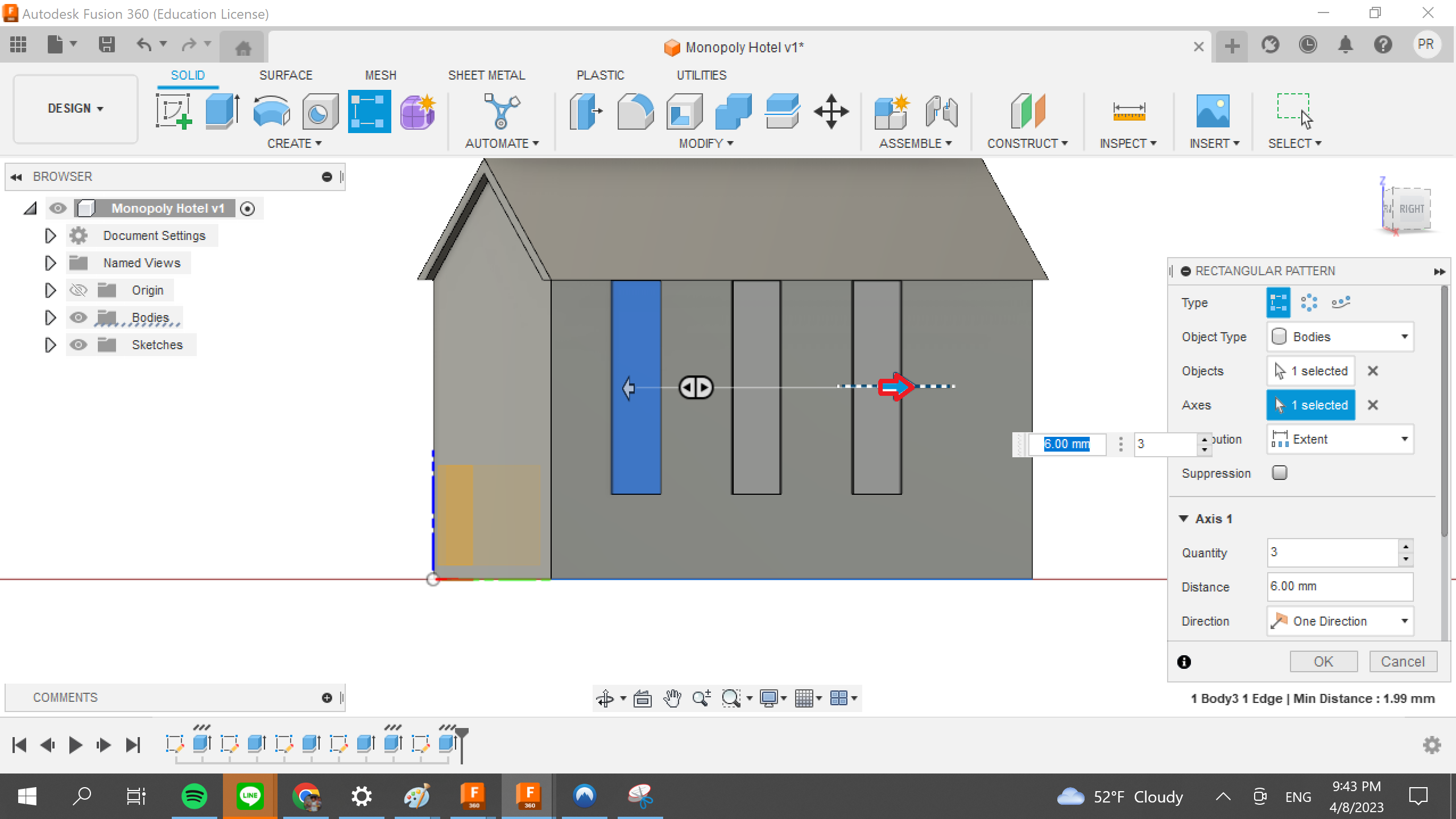This screenshot has height=819, width=1456.
Task: Select the circular pattern type in dialog
Action: 1309,302
